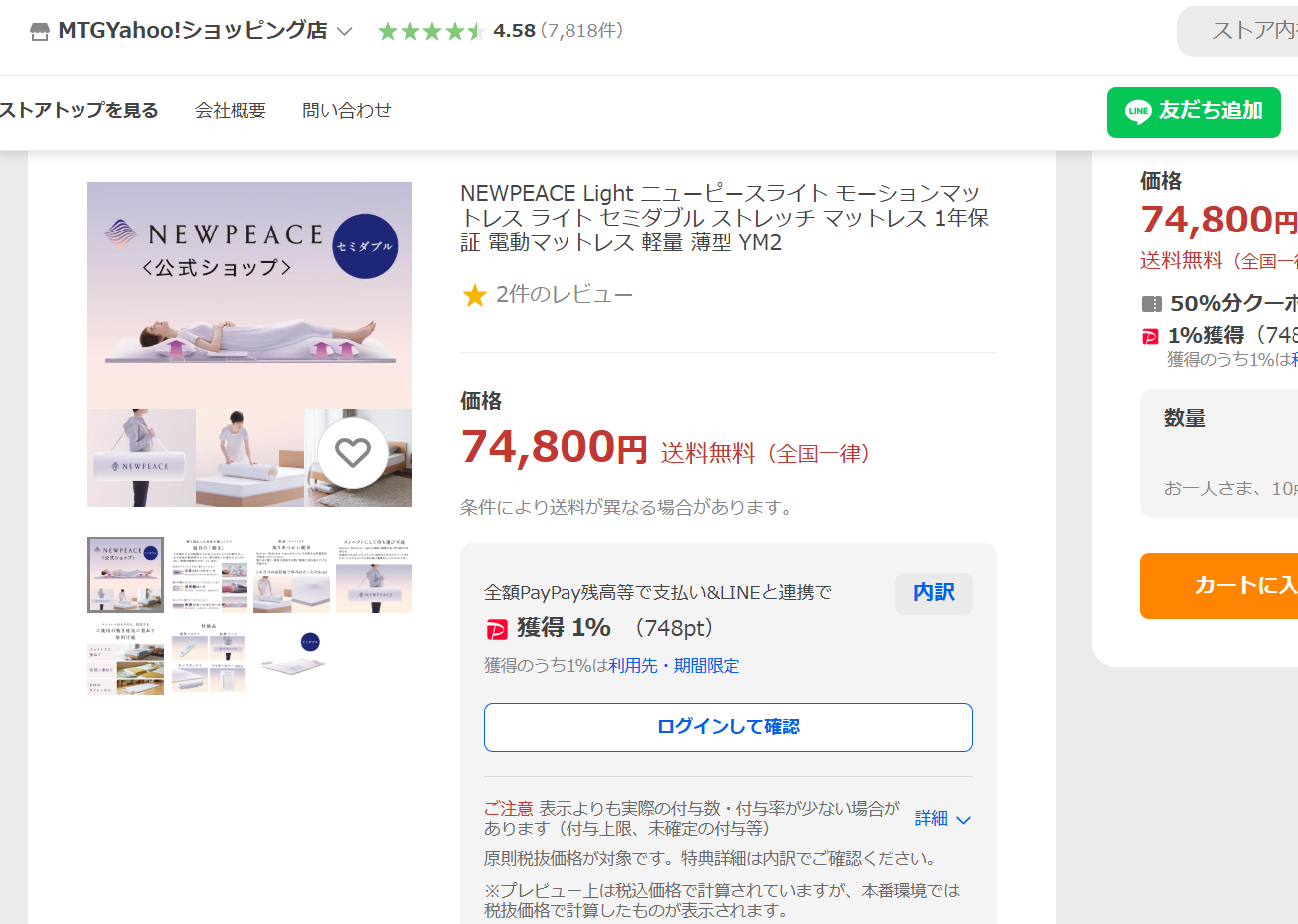This screenshot has width=1298, height=924.
Task: Expand the MTGYahoo!ショッピング店 store dropdown chevron
Action: pyautogui.click(x=345, y=32)
